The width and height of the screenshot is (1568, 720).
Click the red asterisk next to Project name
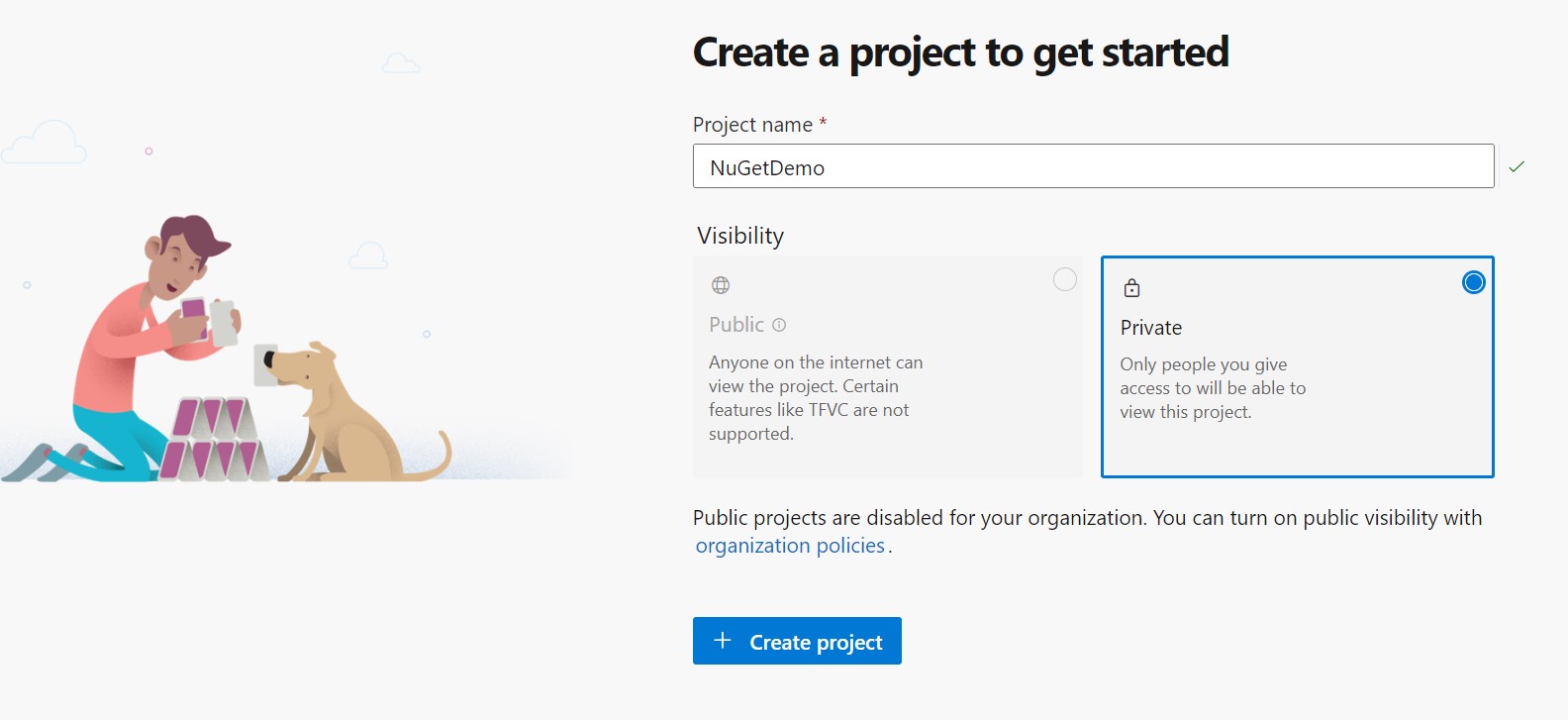pyautogui.click(x=823, y=123)
